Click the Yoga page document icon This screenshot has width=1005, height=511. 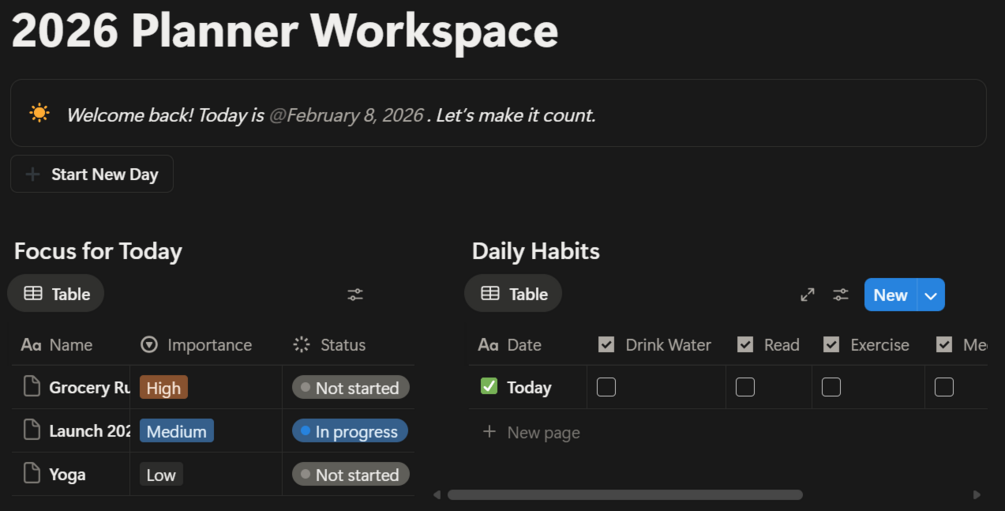pyautogui.click(x=32, y=474)
